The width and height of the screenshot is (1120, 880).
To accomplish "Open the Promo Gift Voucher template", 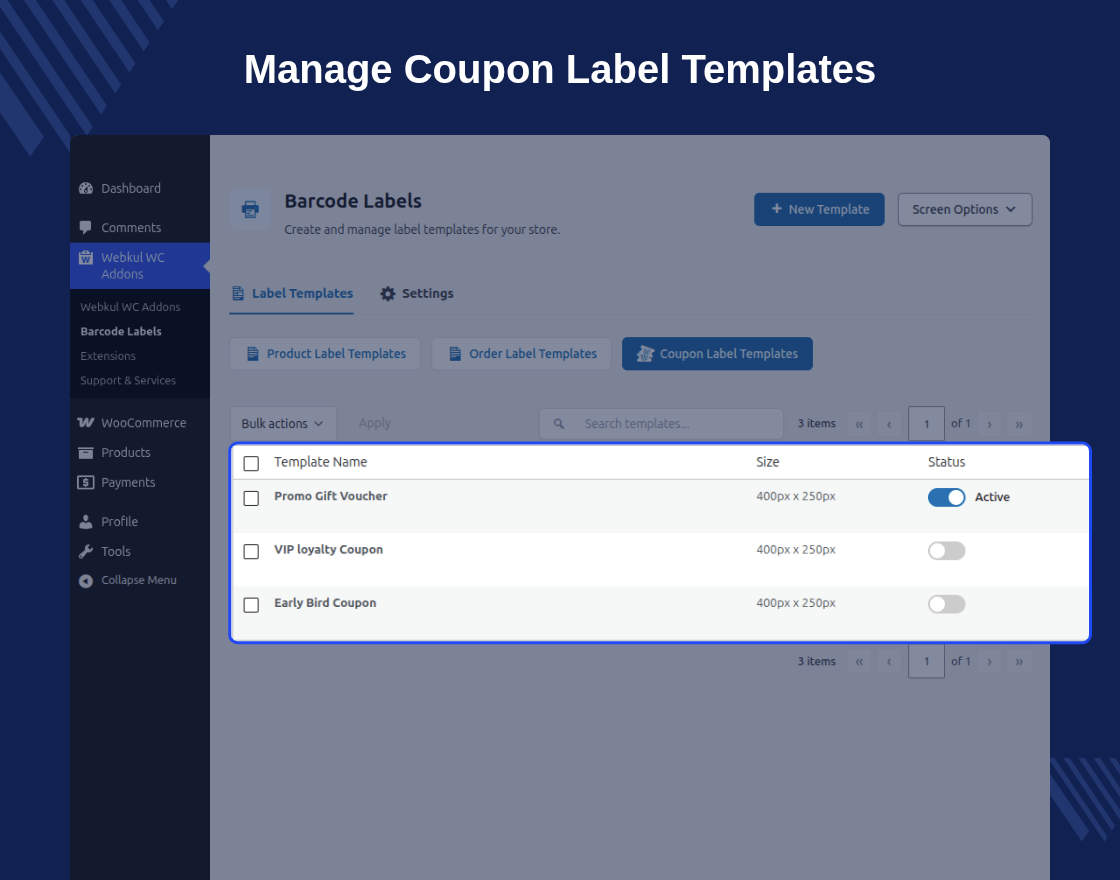I will click(331, 496).
